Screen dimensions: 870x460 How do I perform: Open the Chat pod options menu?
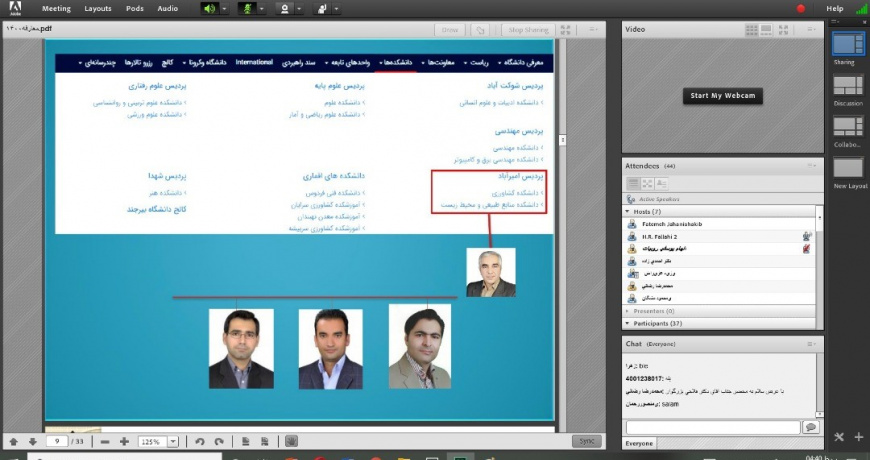coord(812,344)
